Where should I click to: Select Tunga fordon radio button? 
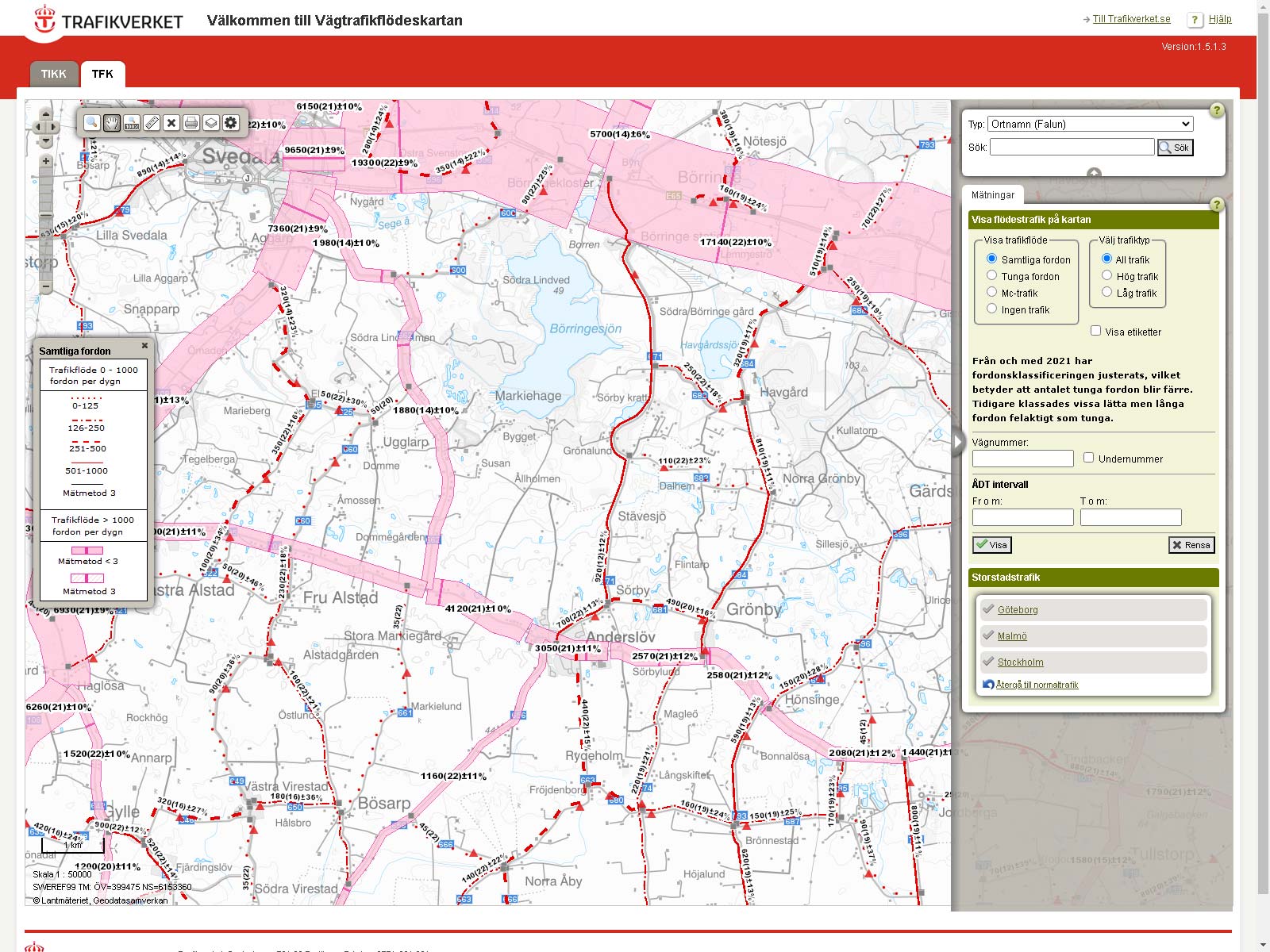[991, 275]
